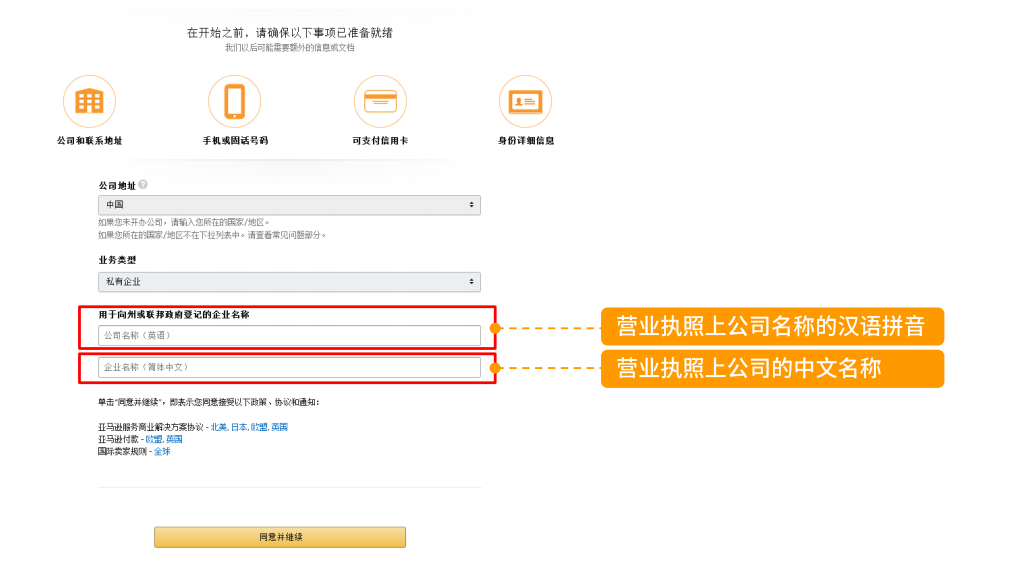Click the ID card icon for 身份详细信息

(527, 100)
